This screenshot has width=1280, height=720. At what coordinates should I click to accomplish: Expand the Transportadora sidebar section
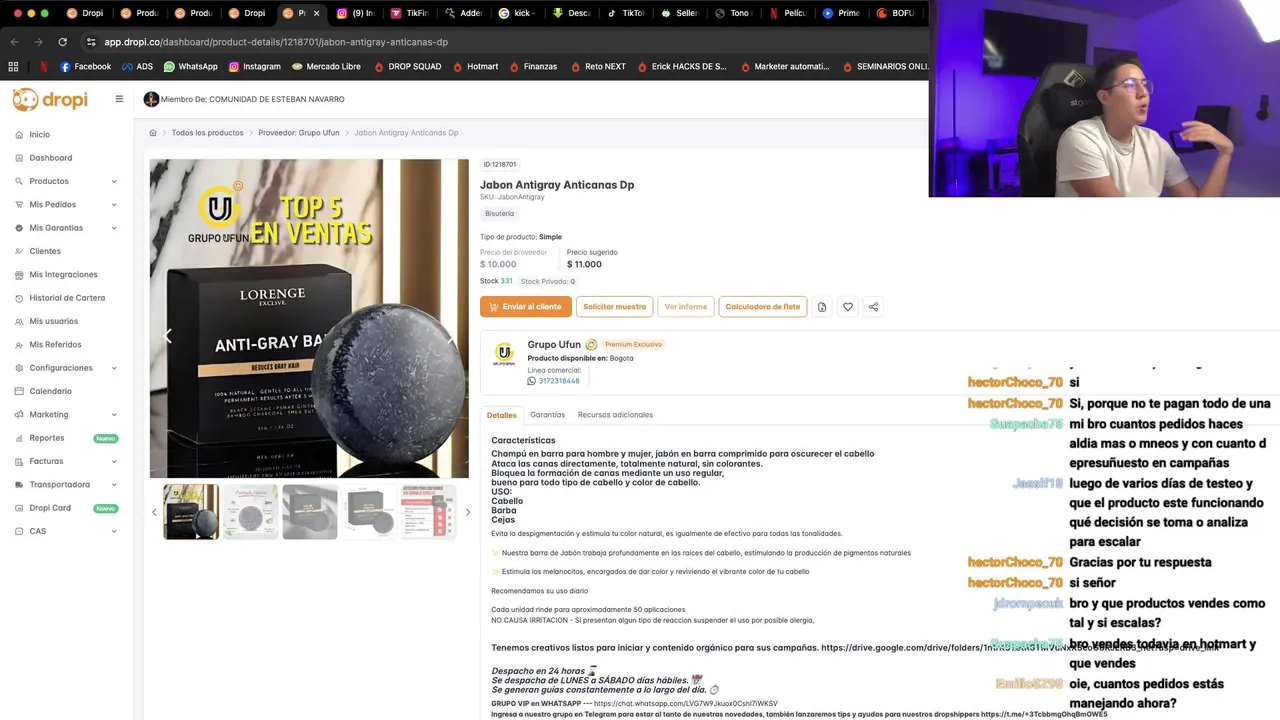(66, 484)
